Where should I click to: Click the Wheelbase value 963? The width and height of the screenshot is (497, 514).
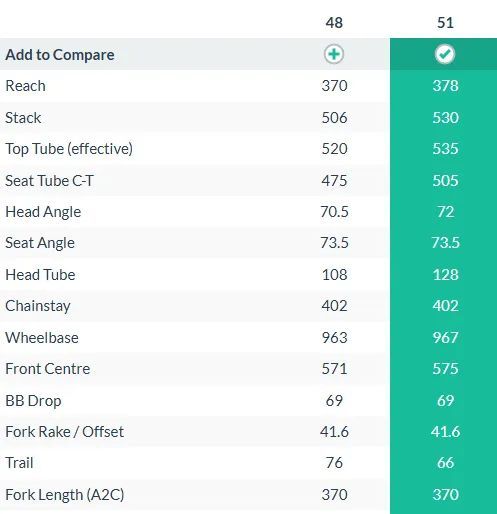pyautogui.click(x=334, y=337)
